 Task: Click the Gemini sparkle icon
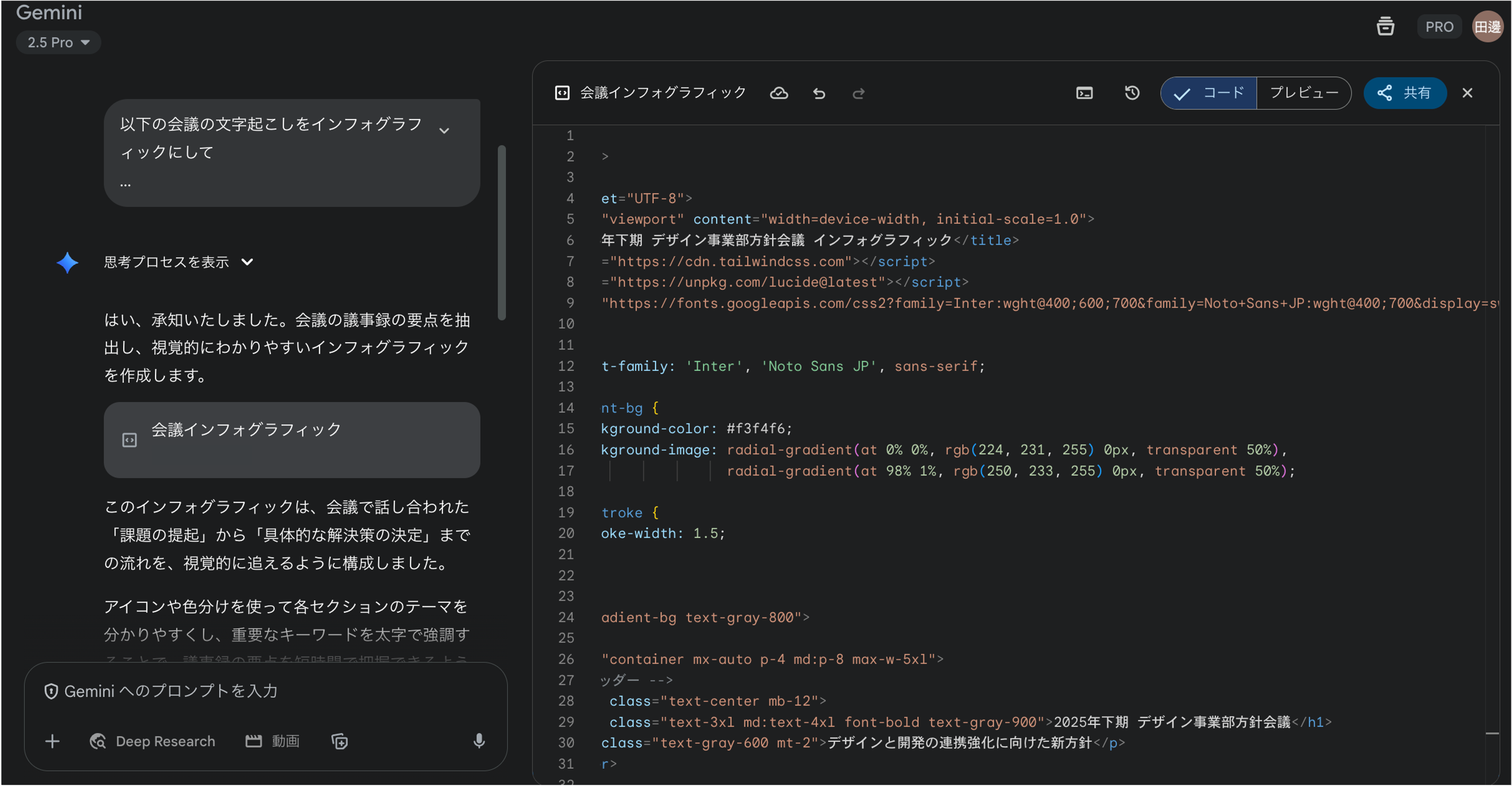click(67, 262)
